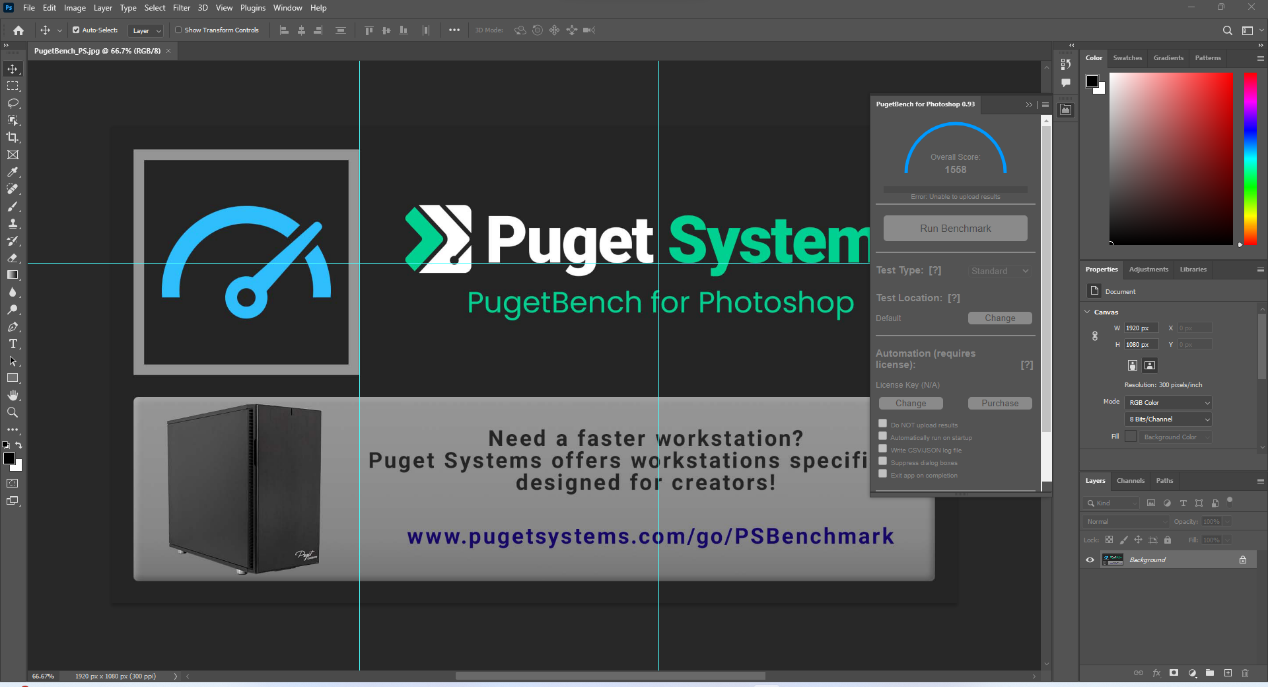Click the vertical hue spectrum slider
The height and width of the screenshot is (687, 1268).
pyautogui.click(x=1250, y=160)
